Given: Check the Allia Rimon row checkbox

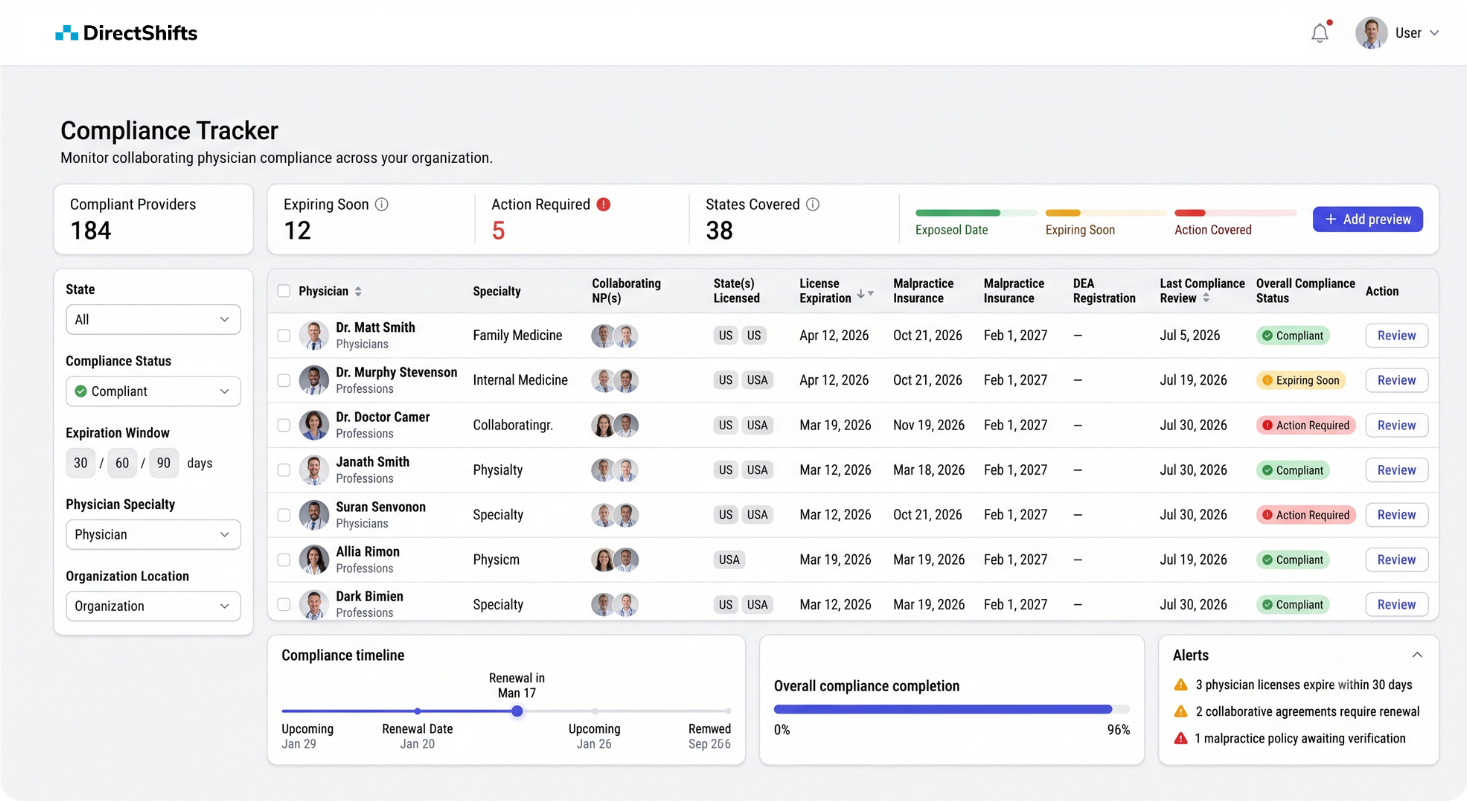Looking at the screenshot, I should 284,560.
